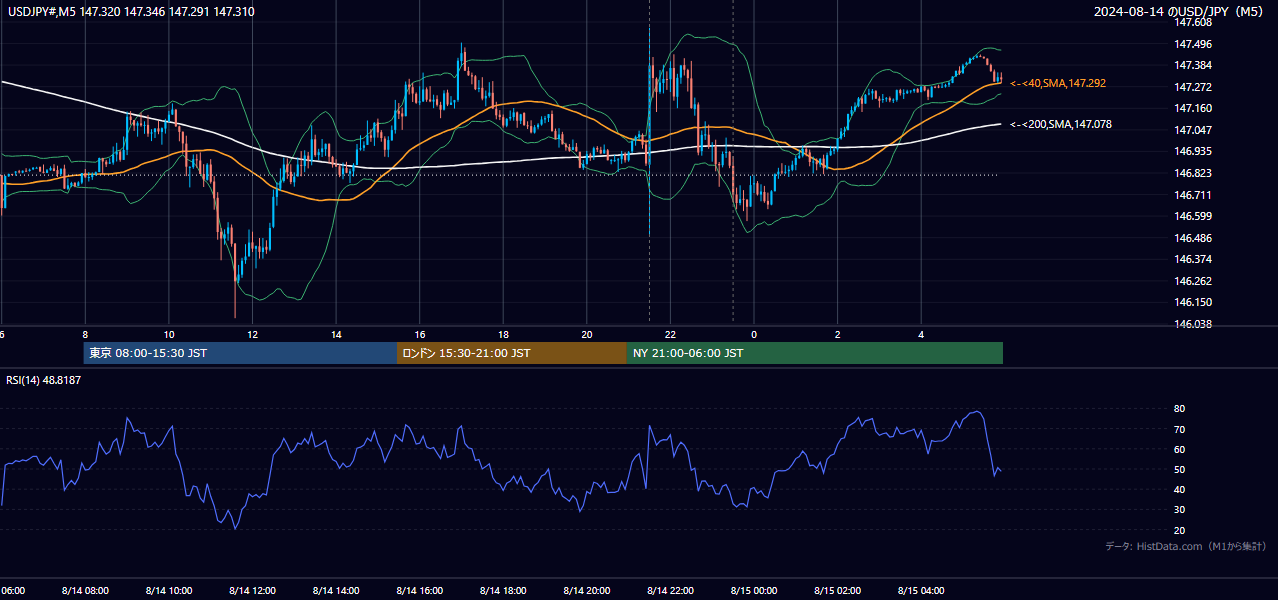This screenshot has height=600, width=1278.
Task: Click the bottom time label 8/14 16:00
Action: [420, 591]
